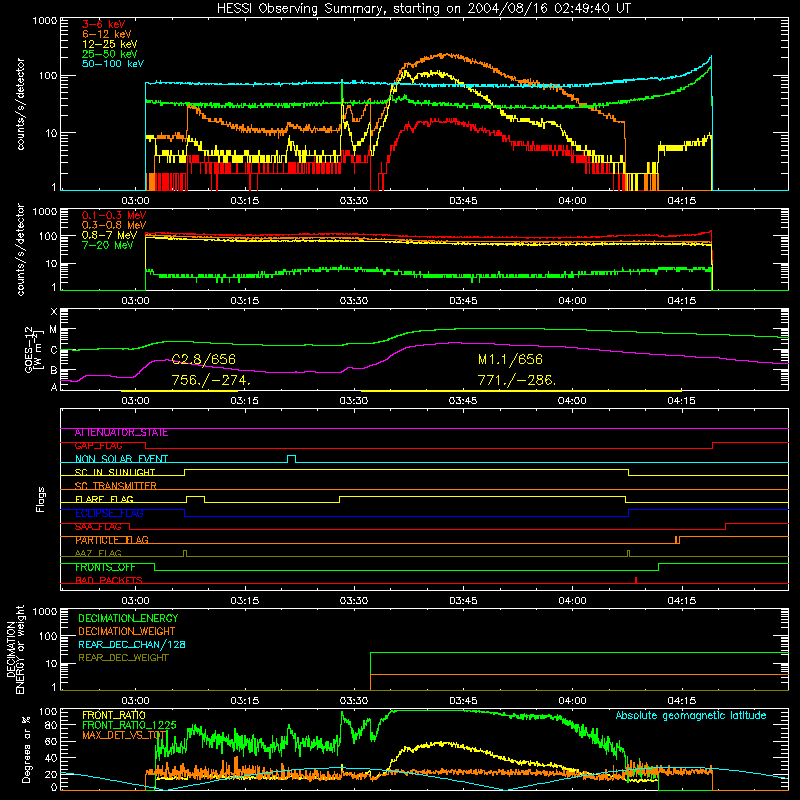Viewport: 800px width, 800px height.
Task: Click the NON_SOLAR_EVENT flag label
Action: coord(121,459)
